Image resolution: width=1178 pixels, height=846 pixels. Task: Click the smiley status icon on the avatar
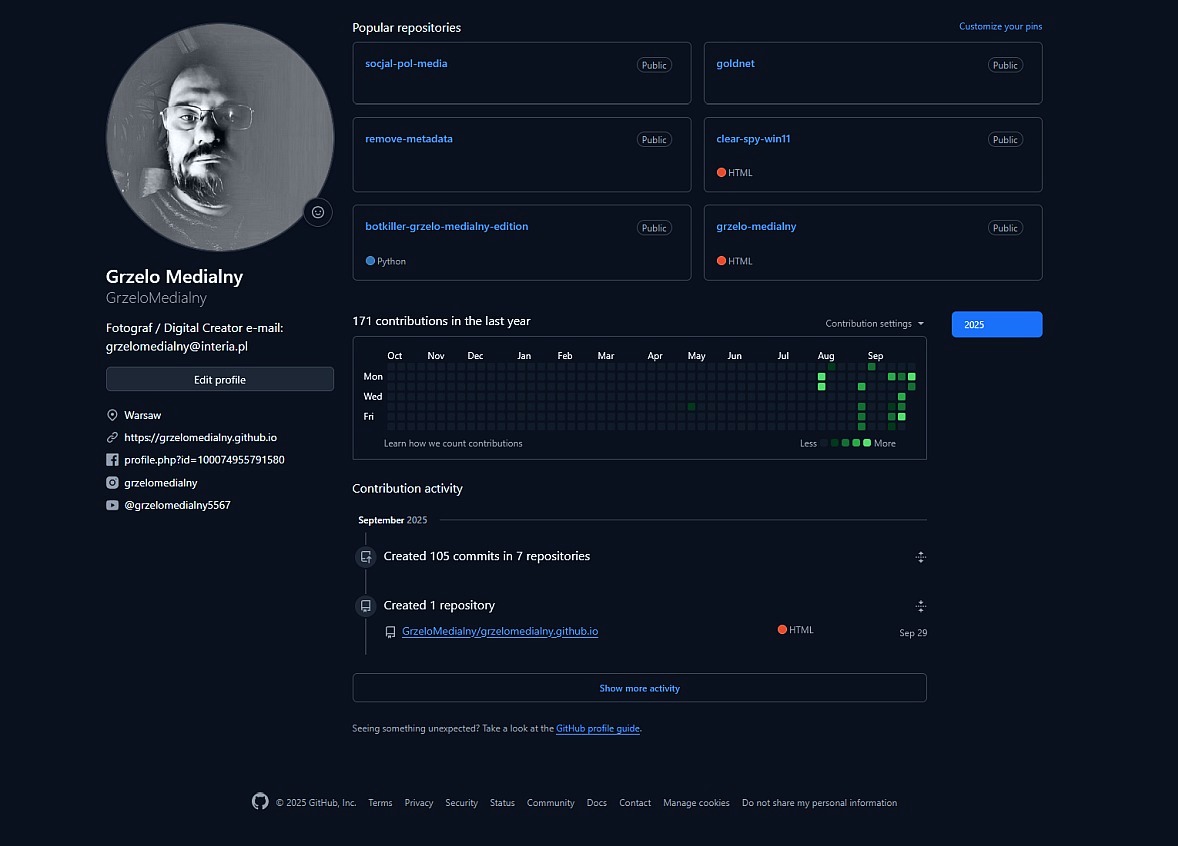[x=318, y=212]
